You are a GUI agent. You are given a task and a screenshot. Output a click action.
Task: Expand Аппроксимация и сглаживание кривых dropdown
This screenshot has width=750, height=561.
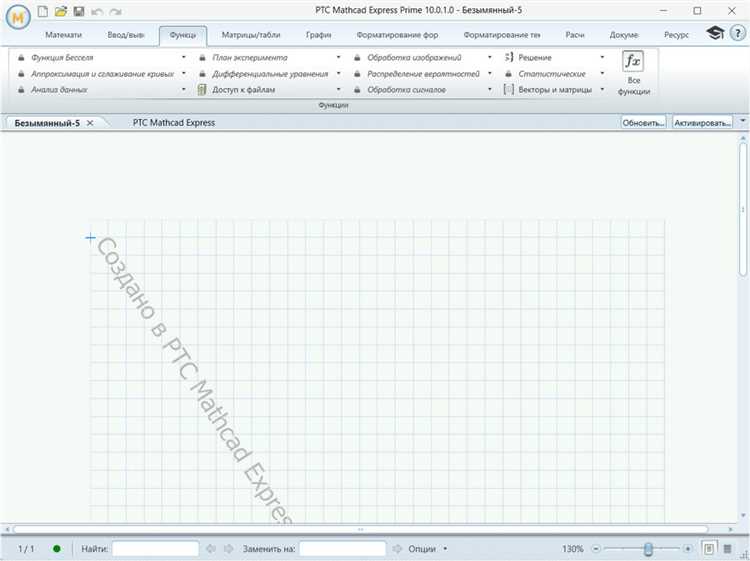(184, 74)
